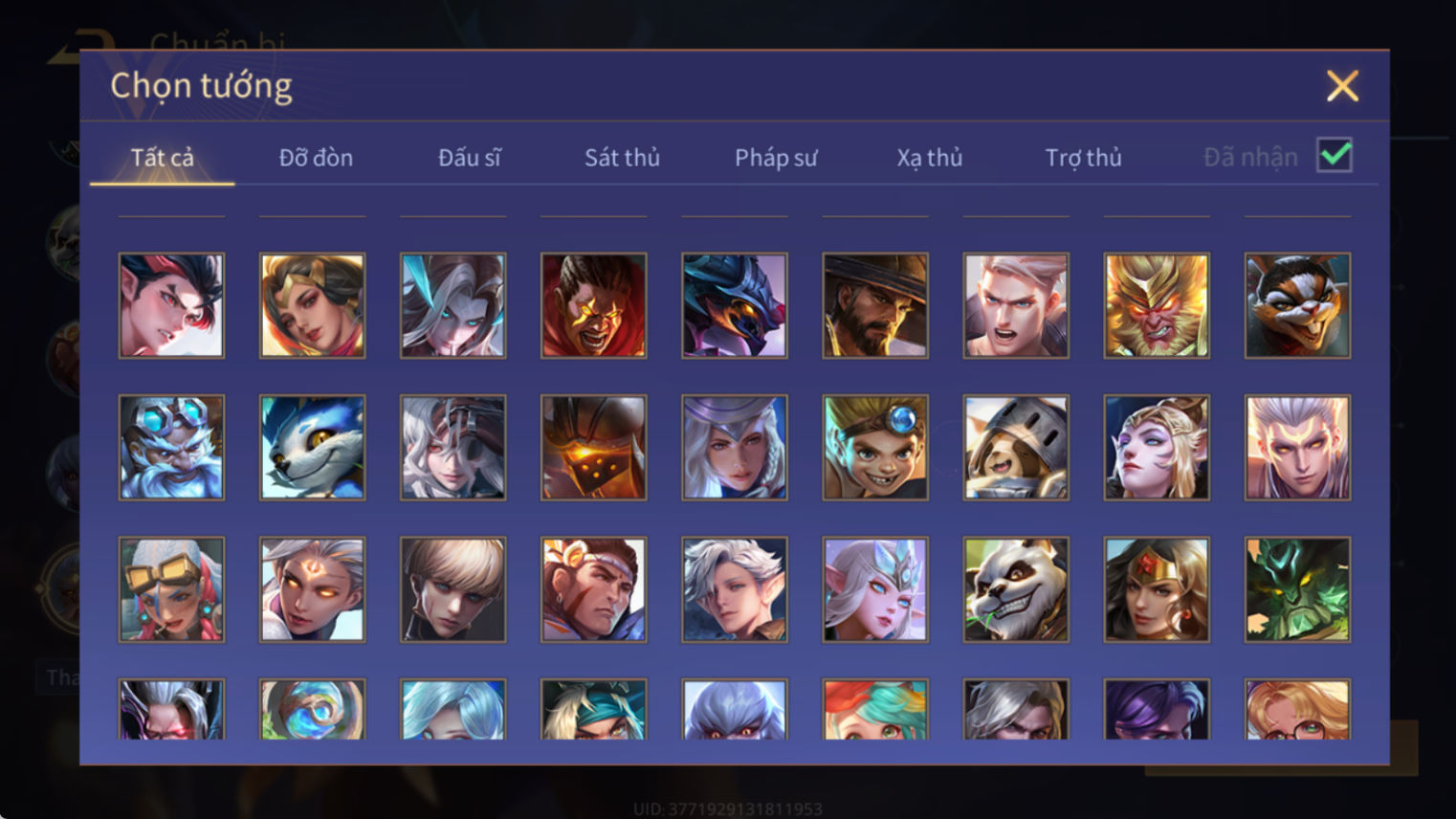Open the Sát thủ tab
The width and height of the screenshot is (1456, 819).
[x=622, y=157]
